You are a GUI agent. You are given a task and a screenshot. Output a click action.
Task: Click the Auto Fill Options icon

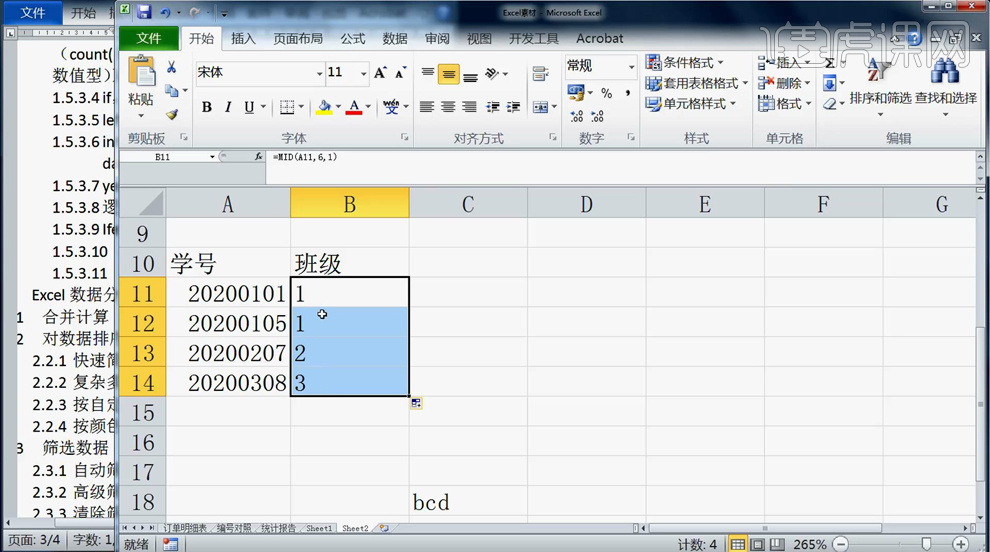[x=416, y=403]
